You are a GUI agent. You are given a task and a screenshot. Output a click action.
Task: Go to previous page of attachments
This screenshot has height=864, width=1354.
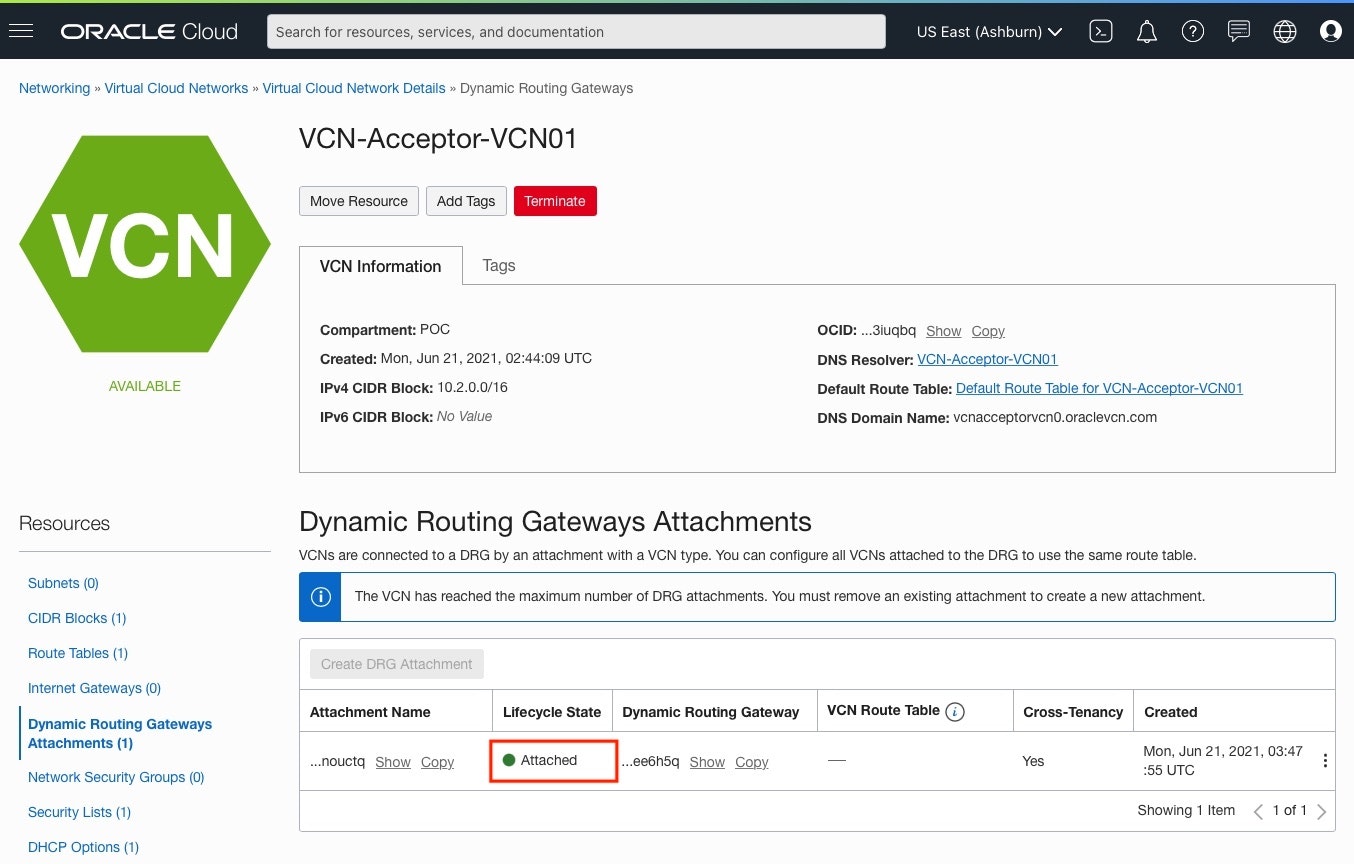point(1259,811)
